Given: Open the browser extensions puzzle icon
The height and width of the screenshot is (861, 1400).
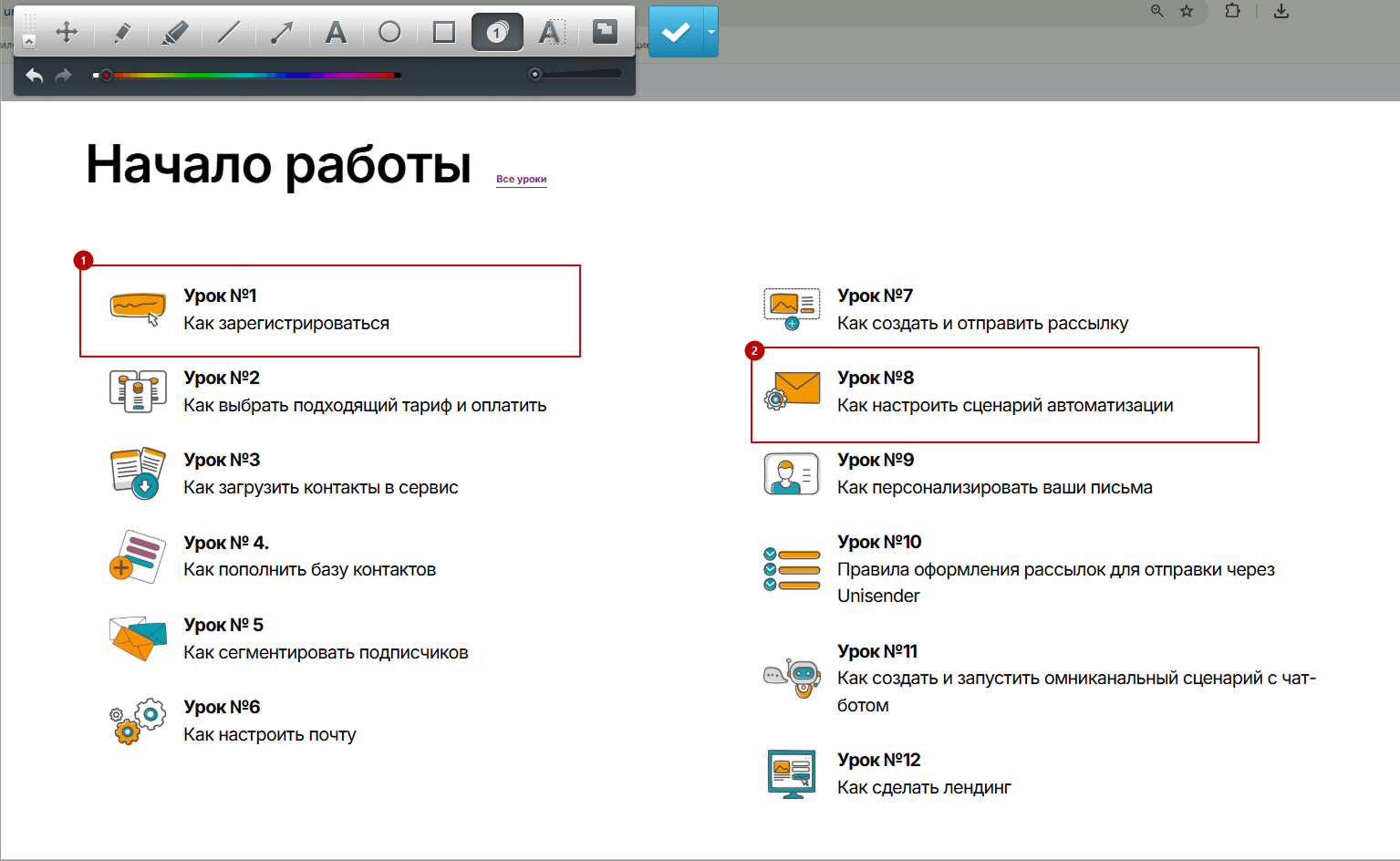Looking at the screenshot, I should tap(1232, 11).
